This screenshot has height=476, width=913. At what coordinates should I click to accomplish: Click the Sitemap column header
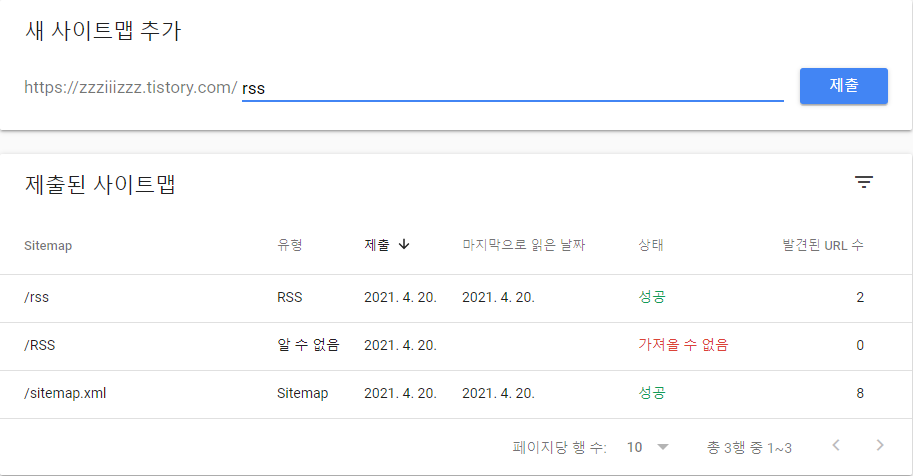(48, 245)
